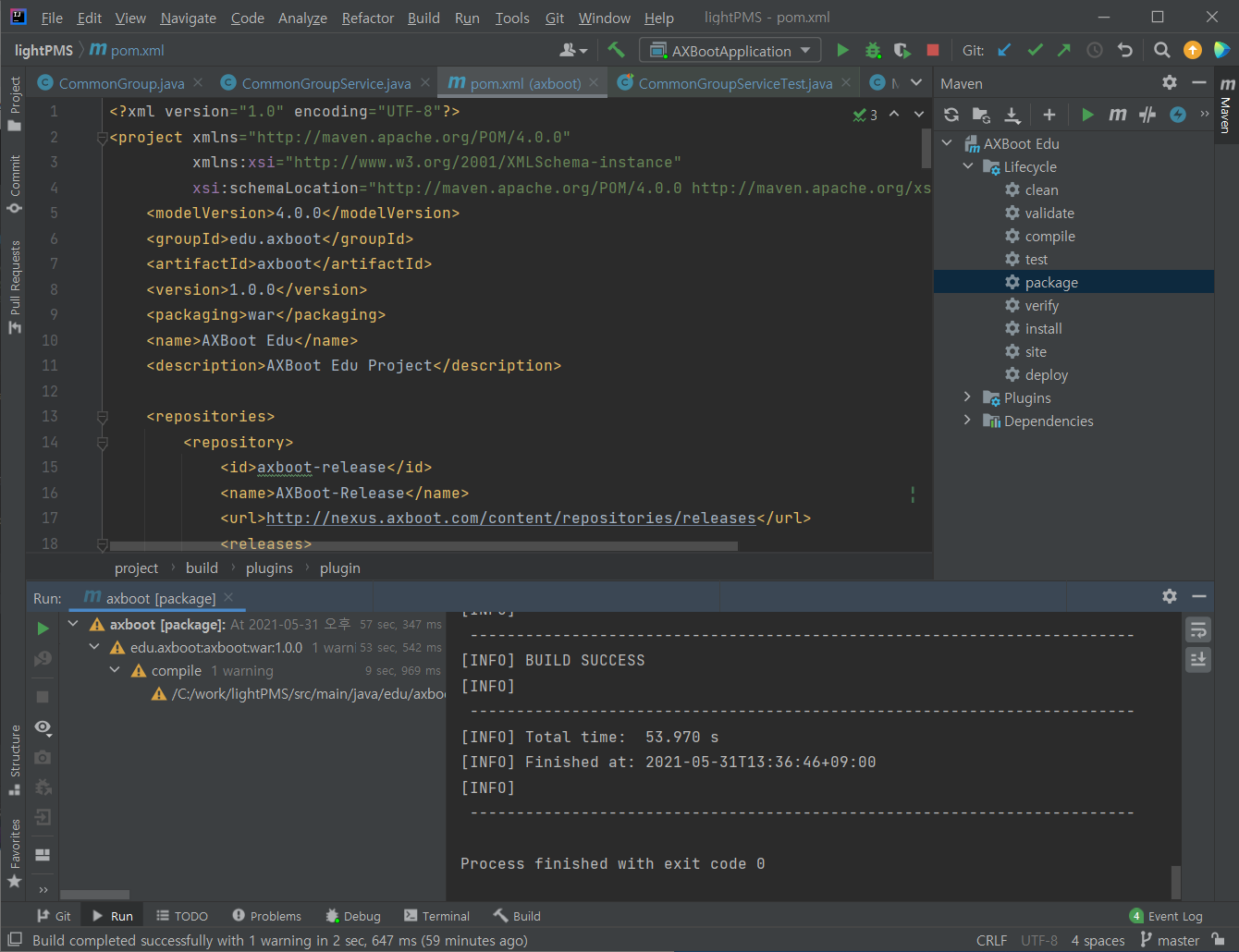Reload all Maven projects icon
The height and width of the screenshot is (952, 1239).
click(x=951, y=115)
